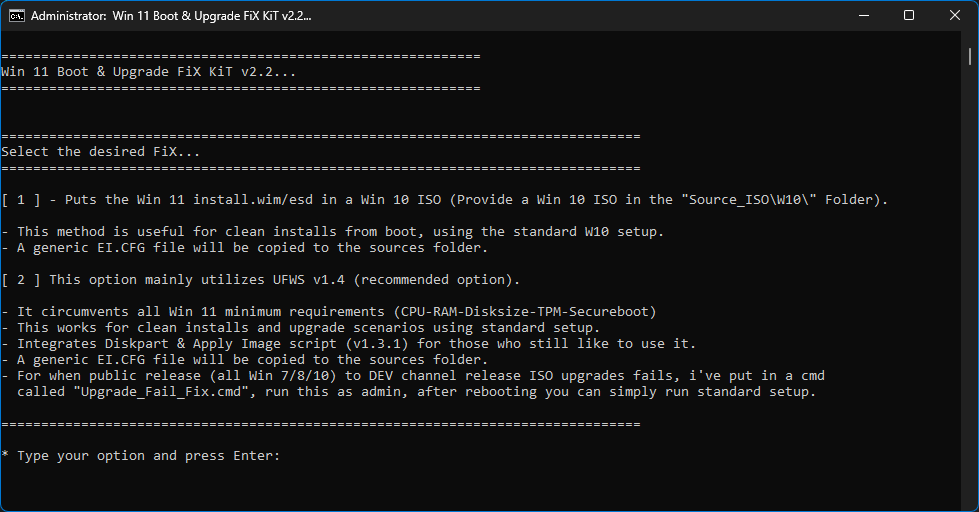Image resolution: width=979 pixels, height=512 pixels.
Task: Click the vertical scrollbar track
Action: 971,300
